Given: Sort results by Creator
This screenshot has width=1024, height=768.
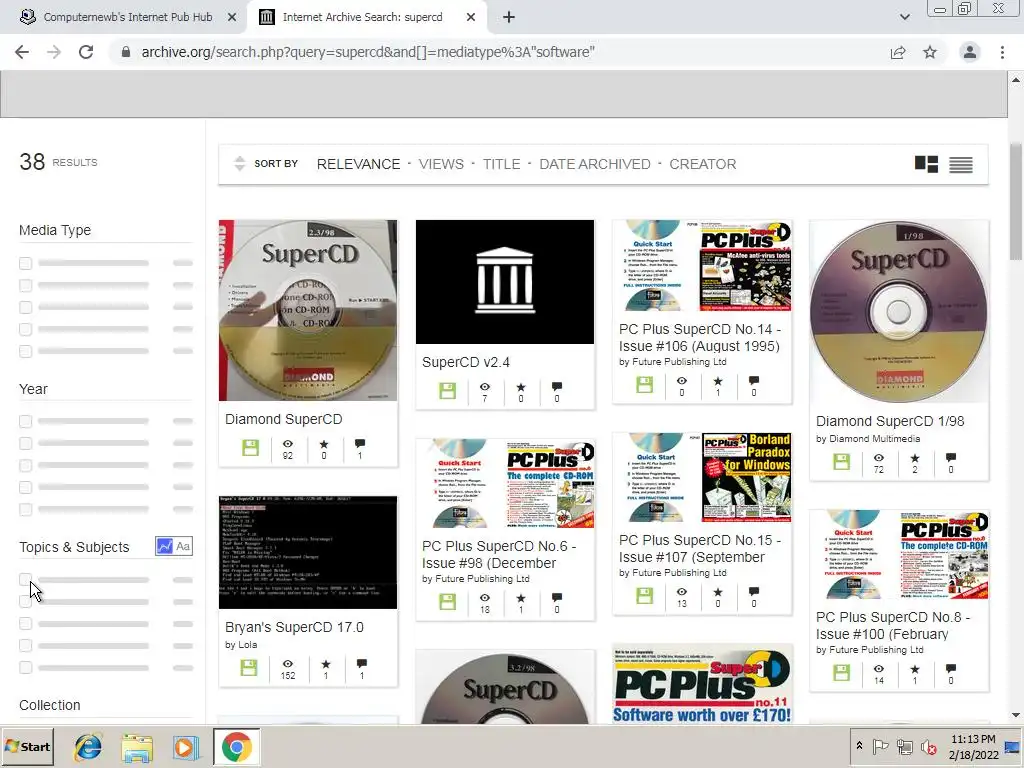Looking at the screenshot, I should pos(702,164).
